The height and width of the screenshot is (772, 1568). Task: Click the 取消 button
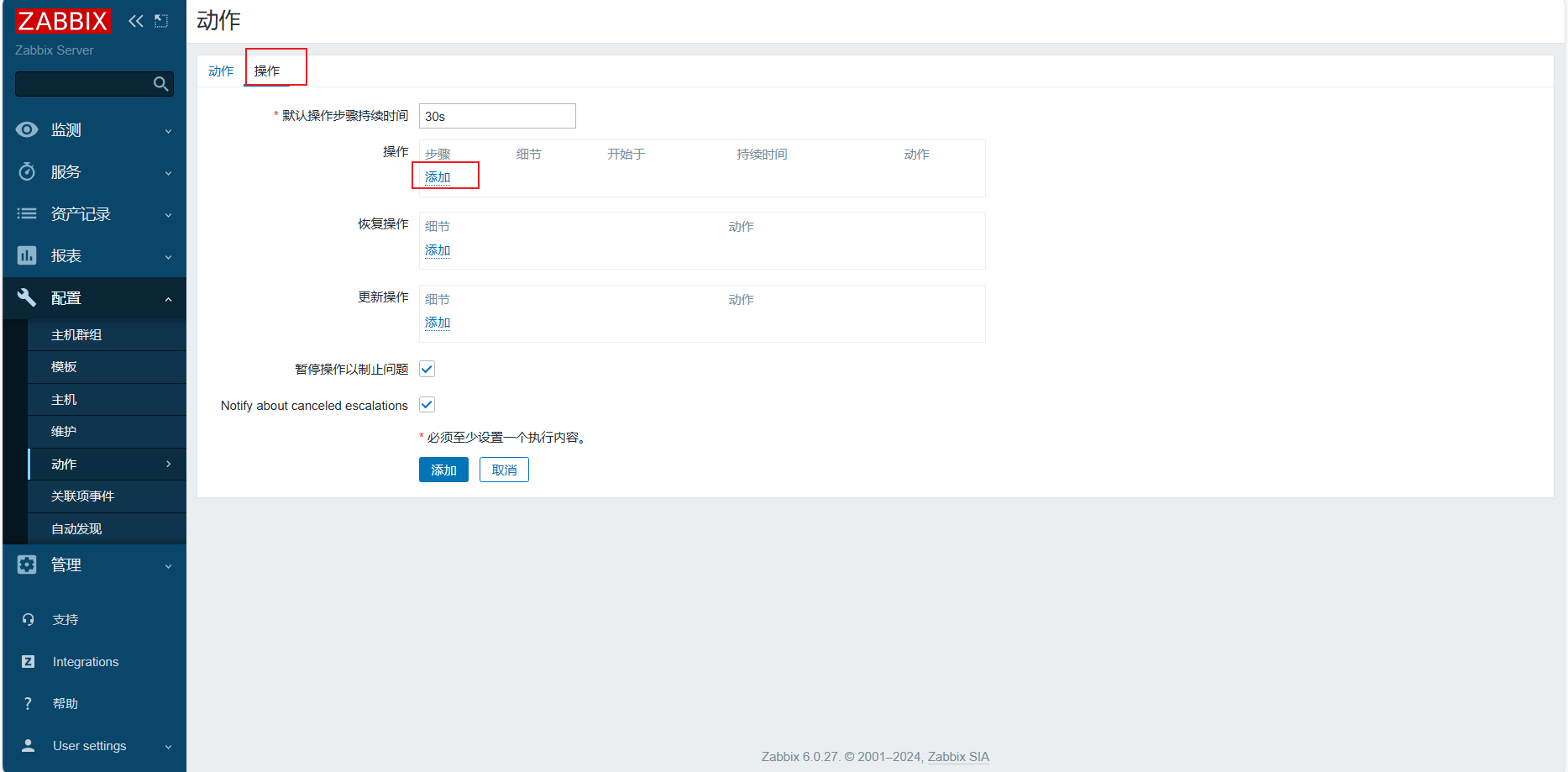[x=504, y=470]
